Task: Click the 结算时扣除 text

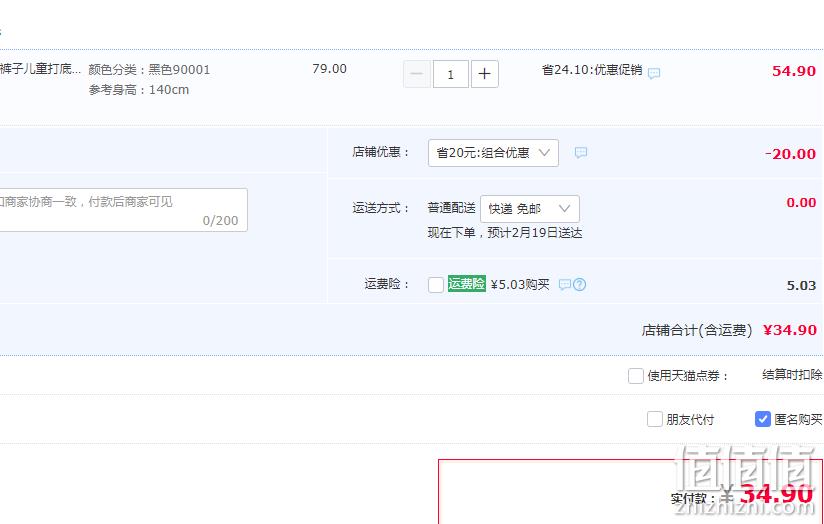Action: pos(792,375)
